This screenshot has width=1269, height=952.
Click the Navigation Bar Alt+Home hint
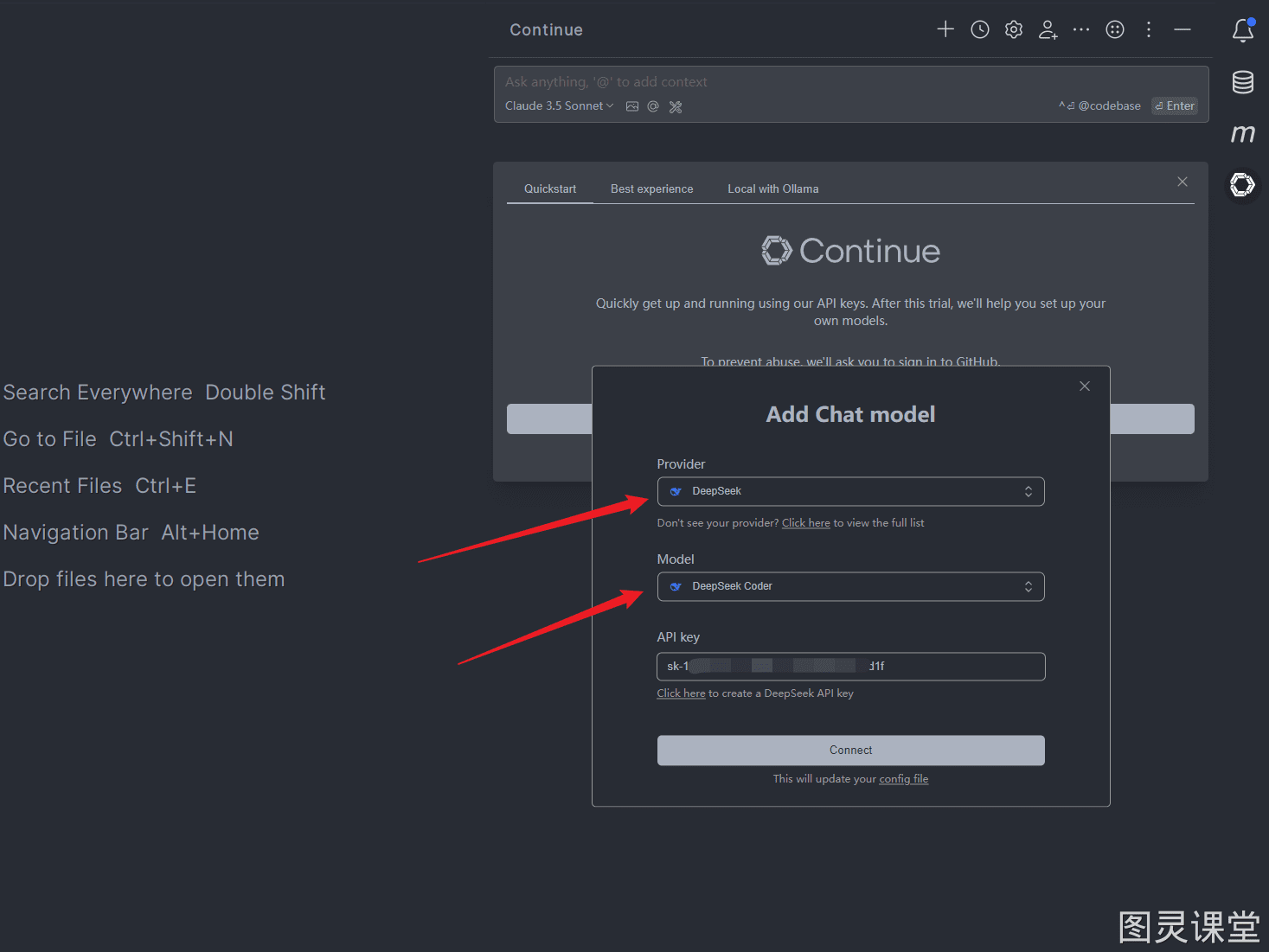pos(131,533)
